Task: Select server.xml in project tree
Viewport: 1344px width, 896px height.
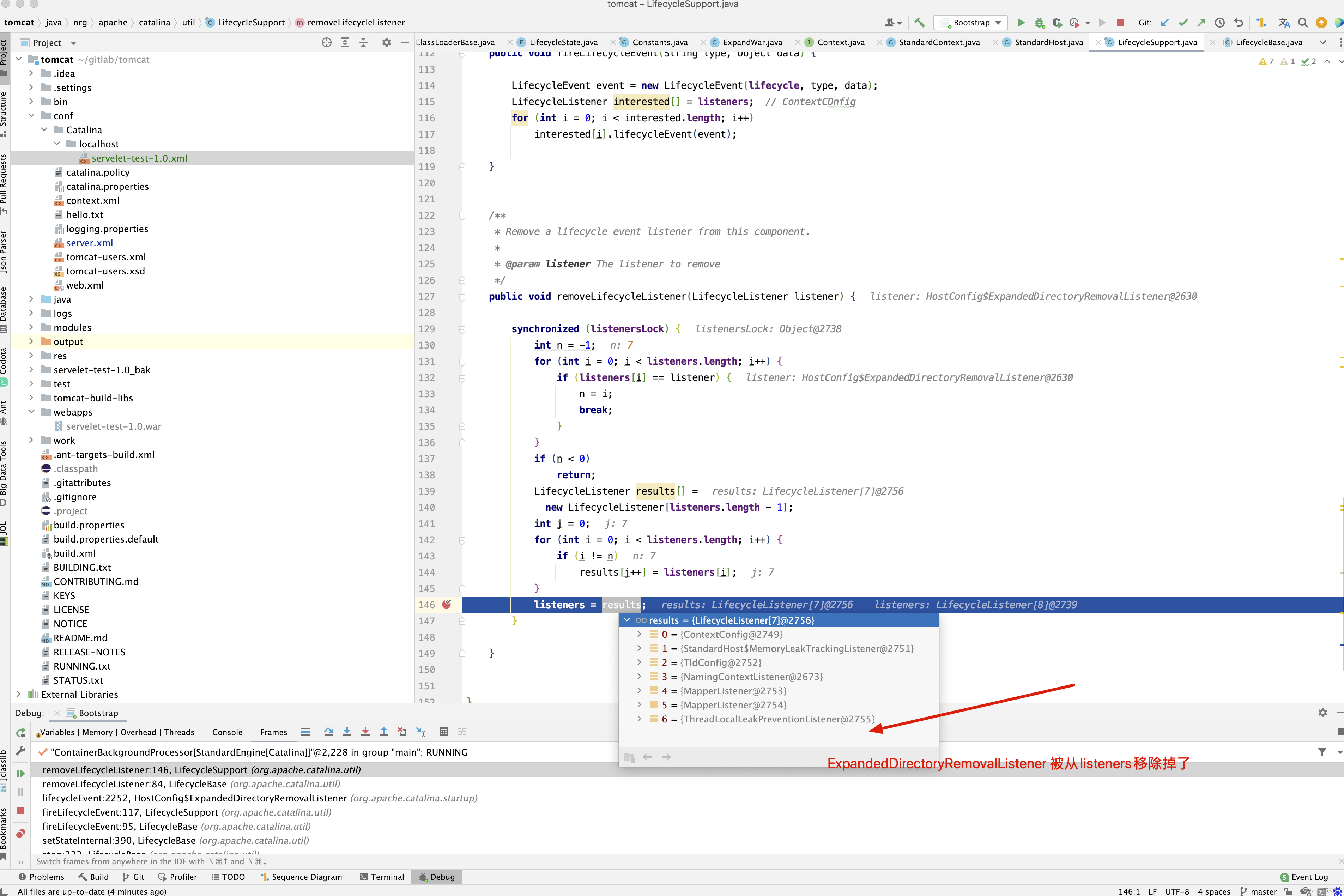Action: click(89, 243)
